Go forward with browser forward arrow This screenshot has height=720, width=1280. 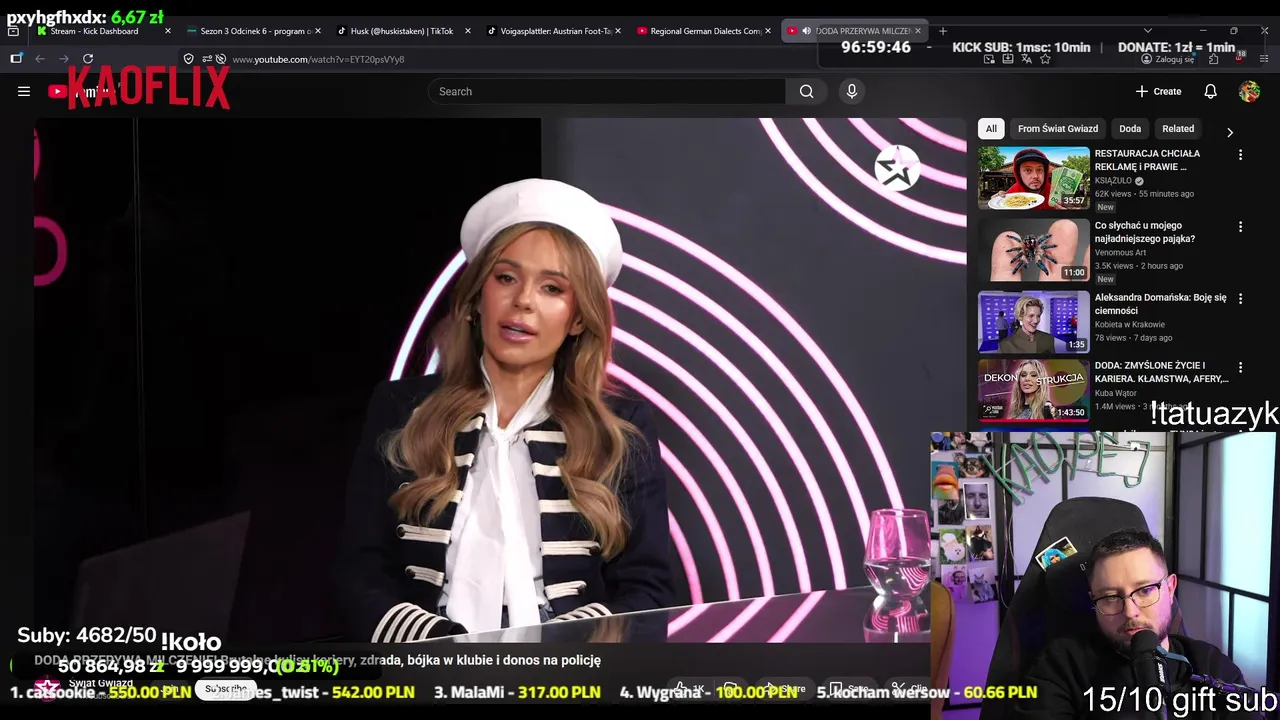[64, 59]
